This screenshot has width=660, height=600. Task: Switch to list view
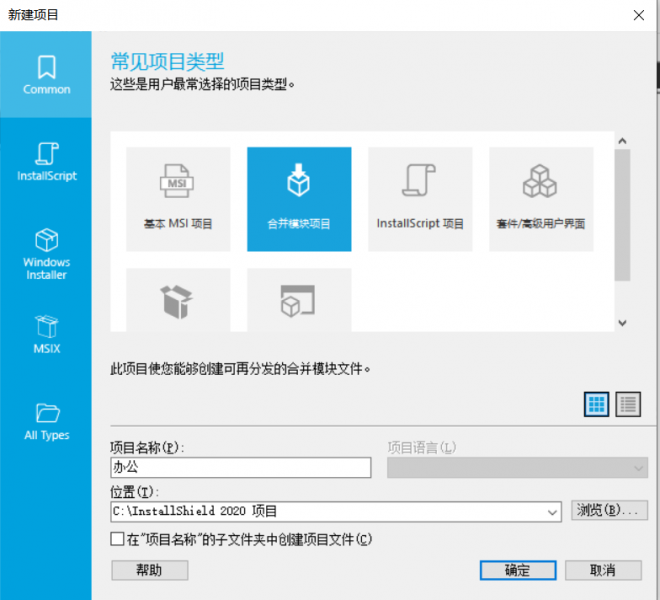(x=628, y=404)
